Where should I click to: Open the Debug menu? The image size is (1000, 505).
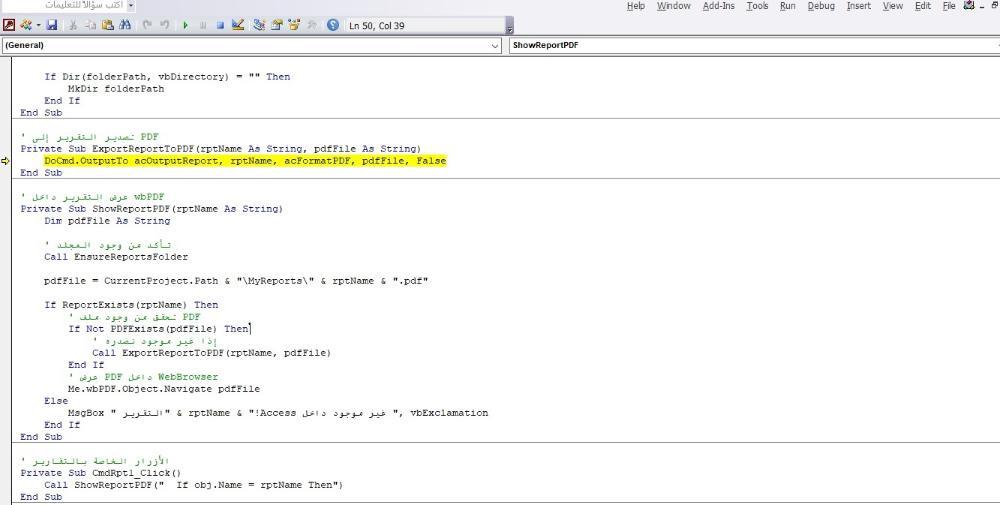point(821,6)
